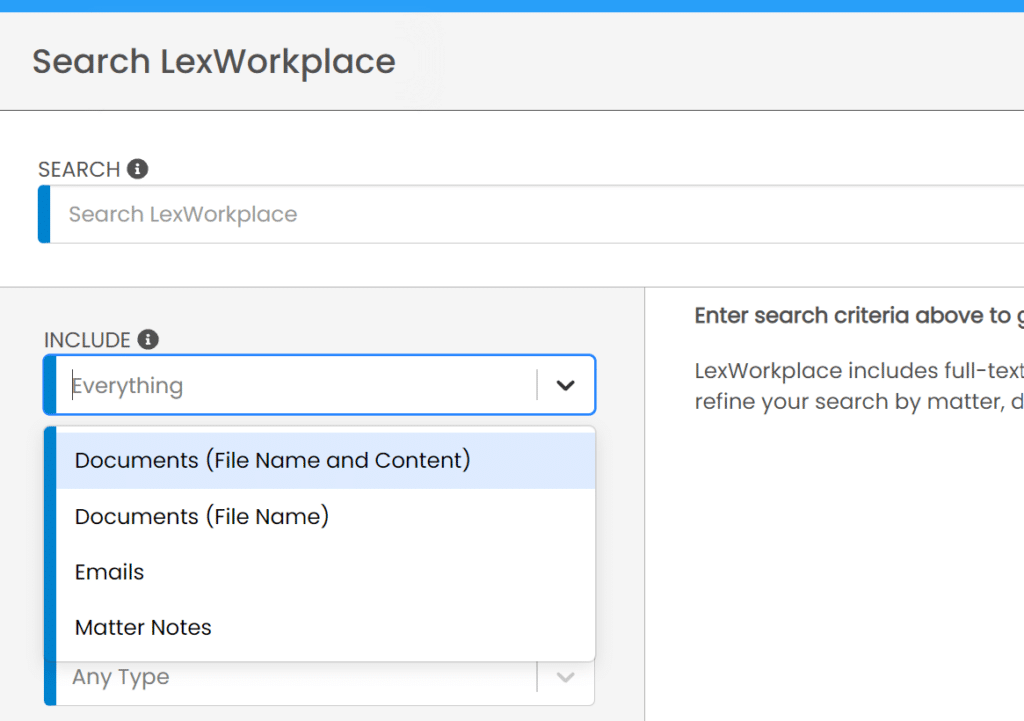The width and height of the screenshot is (1024, 721).
Task: Click the INCLUDE section label
Action: point(85,340)
